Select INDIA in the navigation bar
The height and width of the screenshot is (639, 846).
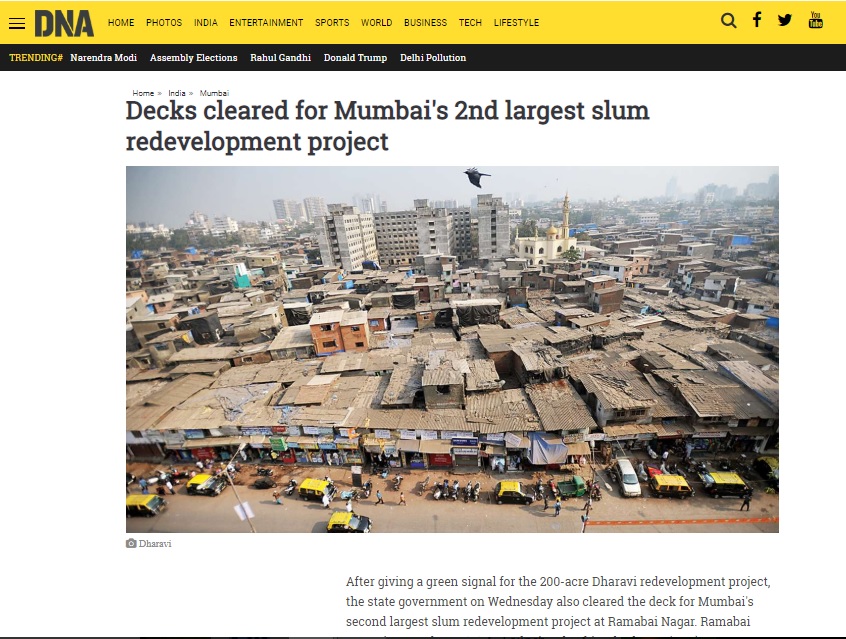coord(206,23)
